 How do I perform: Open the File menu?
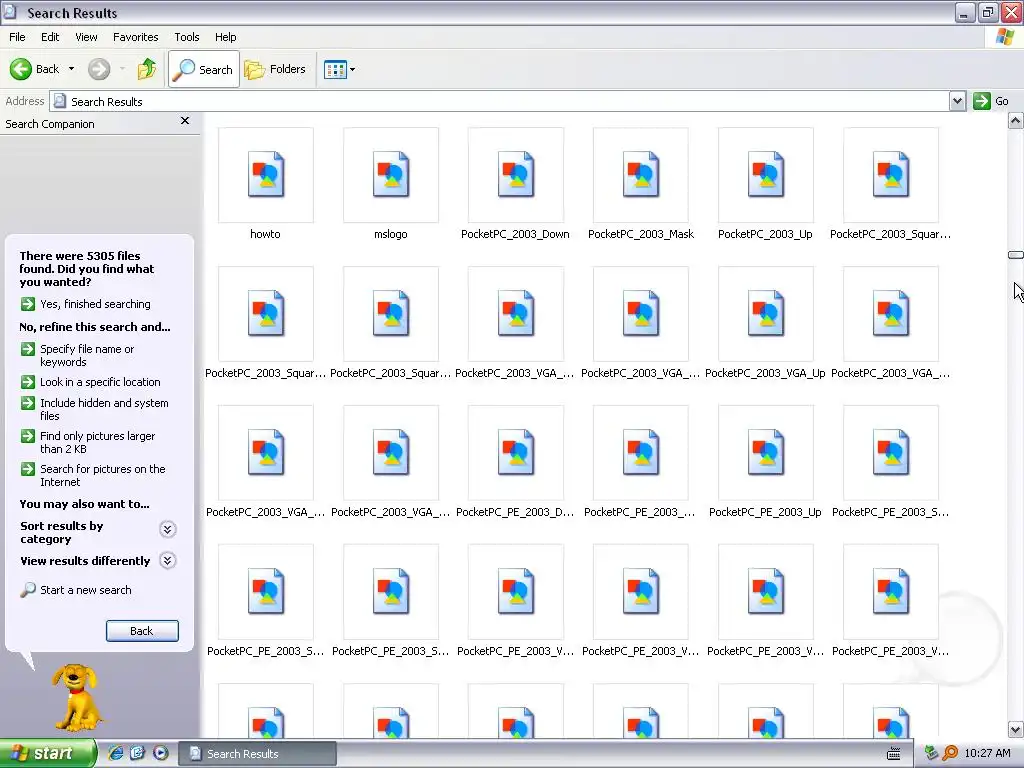click(17, 37)
